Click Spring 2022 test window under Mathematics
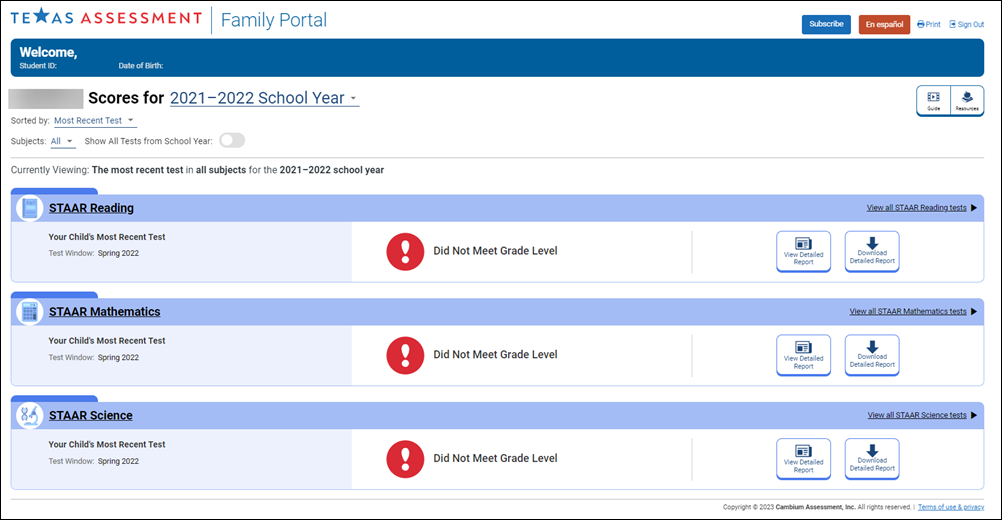Screen dimensions: 1002x520 pyautogui.click(x=118, y=358)
